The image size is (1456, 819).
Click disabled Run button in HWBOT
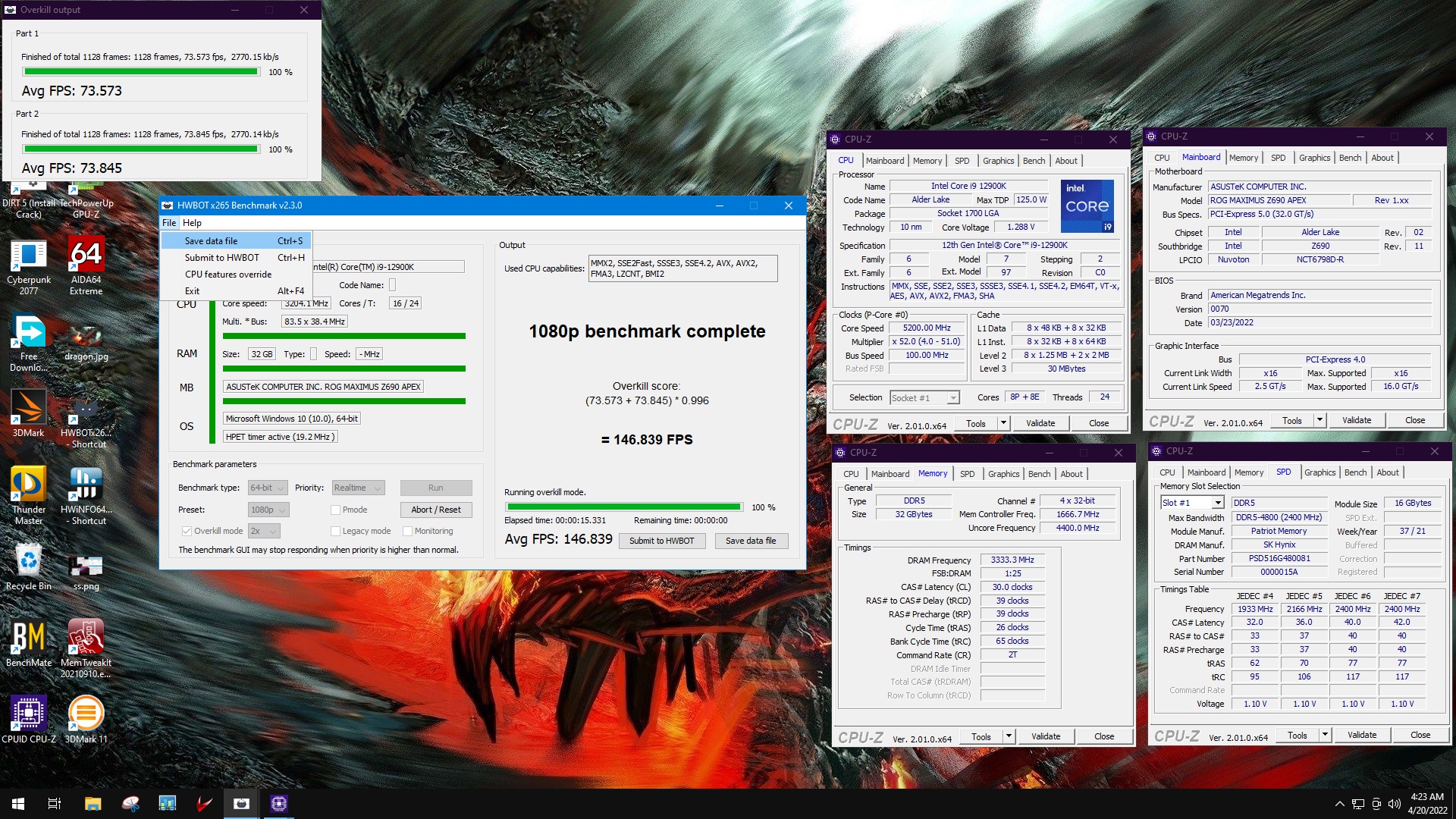click(436, 488)
